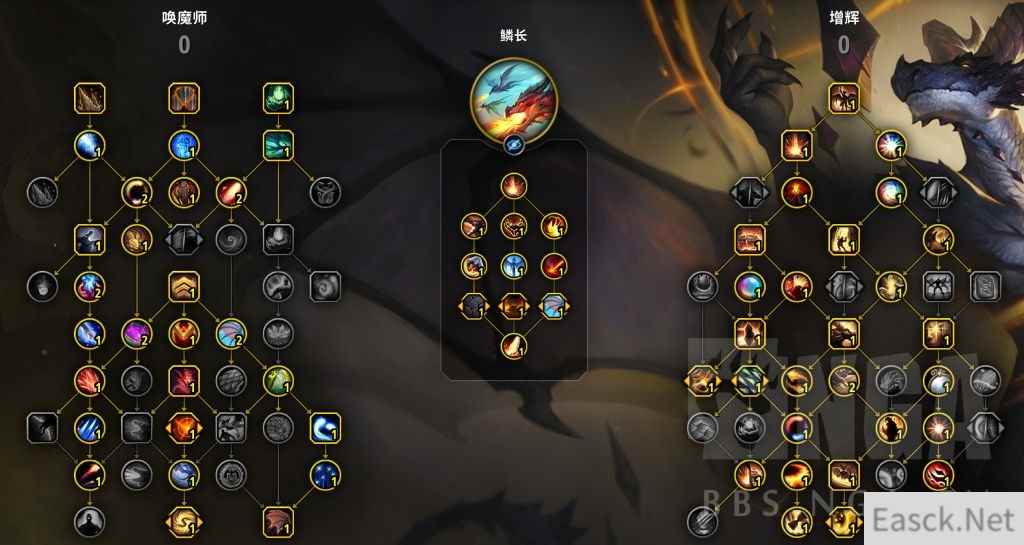Enable the greyed hooded silhouette talent
The image size is (1024, 545).
pyautogui.click(x=89, y=522)
